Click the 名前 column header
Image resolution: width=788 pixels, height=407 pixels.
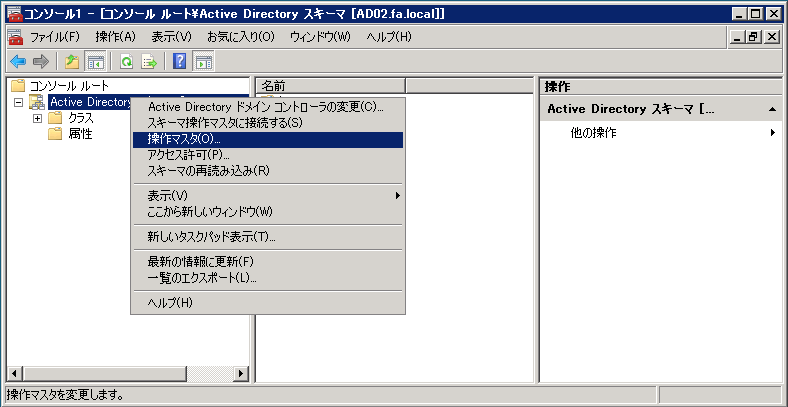coord(330,86)
